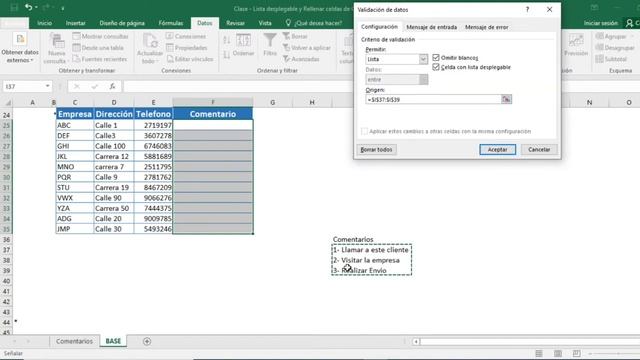640x360 pixels.
Task: Click the range selector icon in Origen field
Action: (x=506, y=99)
